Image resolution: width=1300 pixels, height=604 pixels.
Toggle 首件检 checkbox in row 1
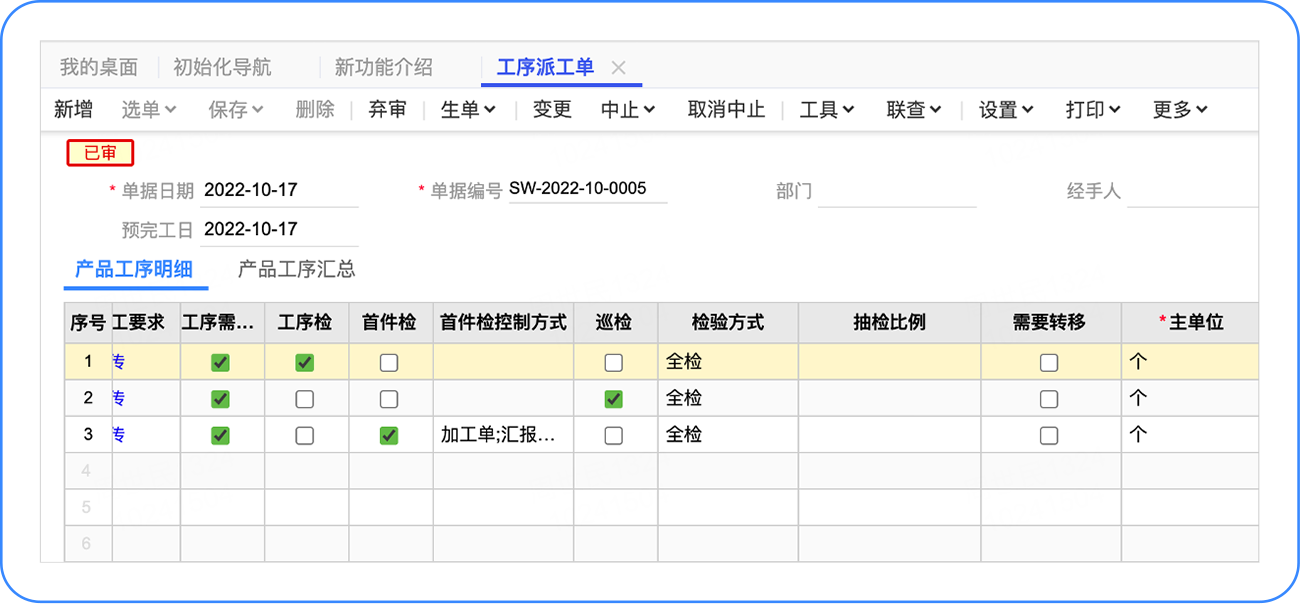(x=389, y=363)
